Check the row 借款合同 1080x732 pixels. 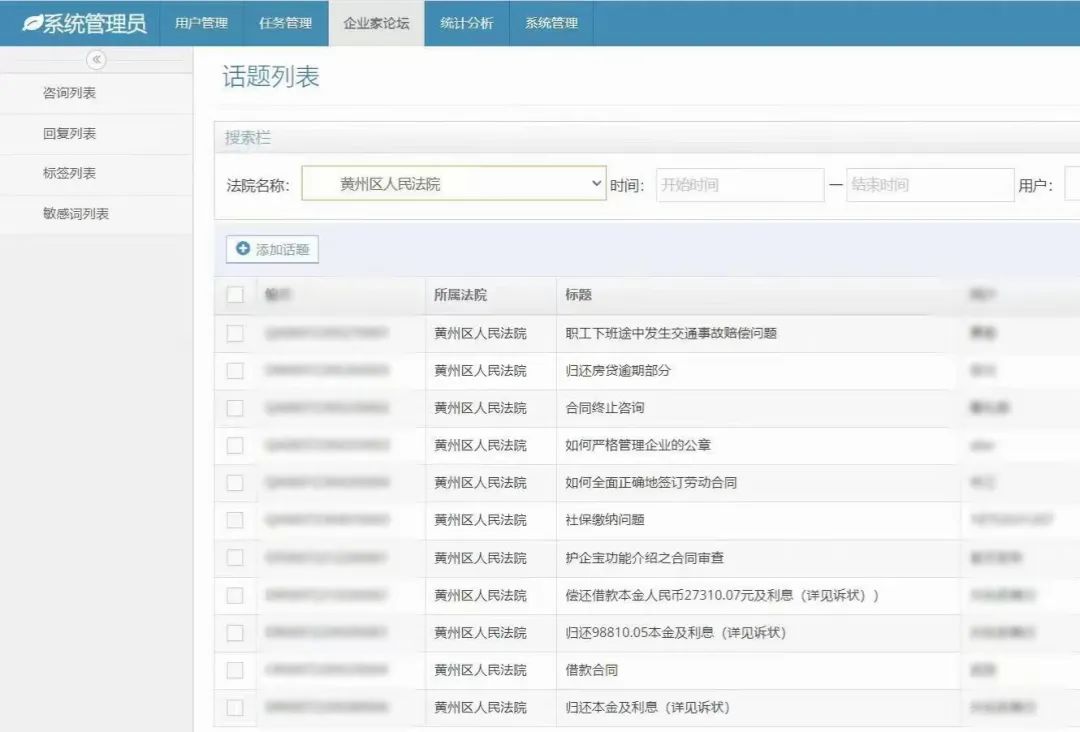(235, 670)
